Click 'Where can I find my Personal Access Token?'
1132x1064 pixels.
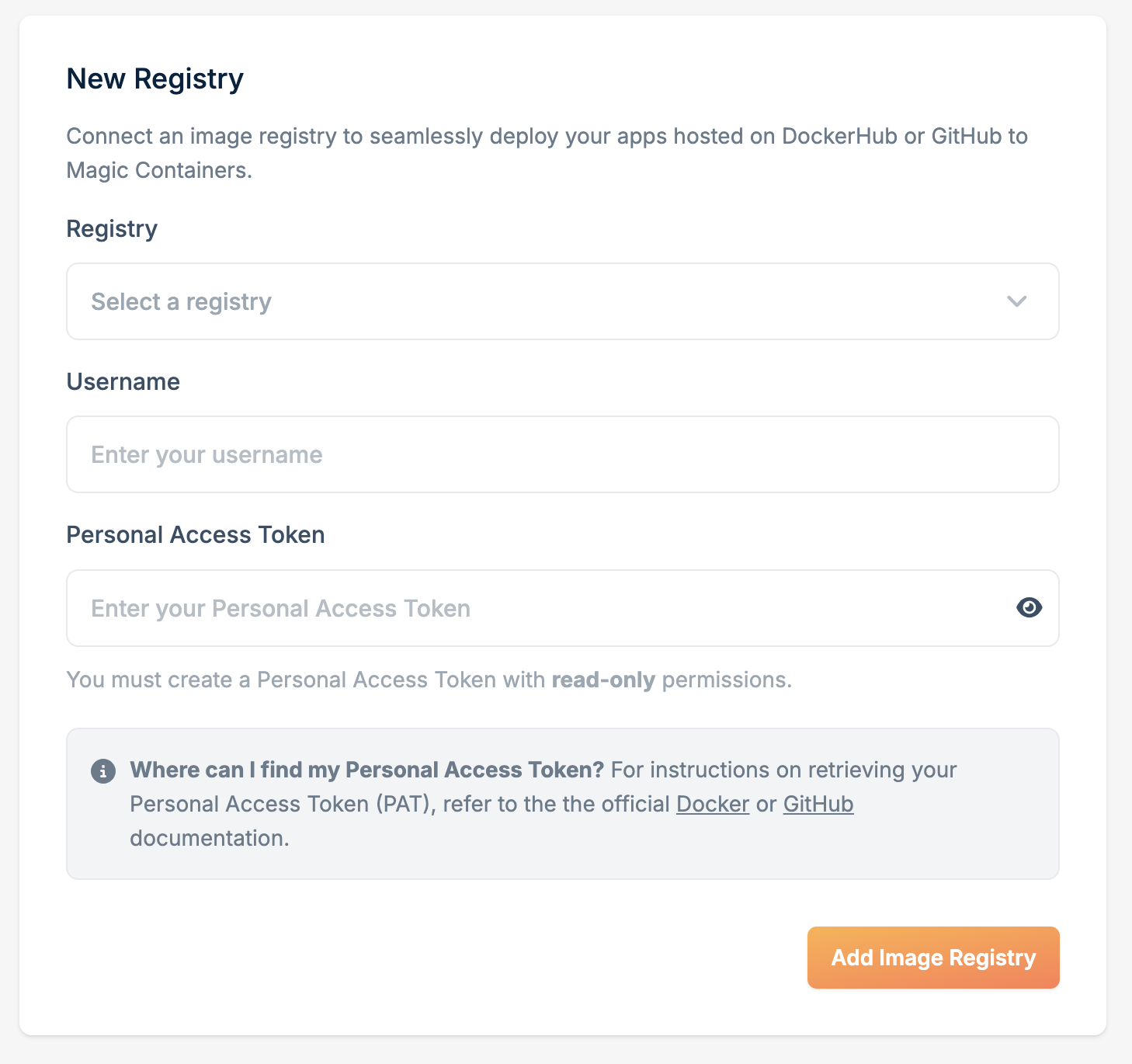366,770
